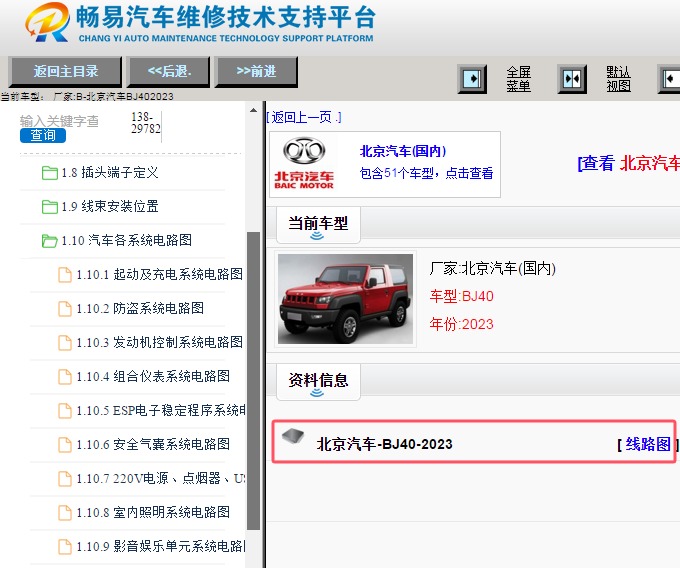The height and width of the screenshot is (568, 680).
Task: Click the 当前车型 status line at top
Action: coord(87,96)
